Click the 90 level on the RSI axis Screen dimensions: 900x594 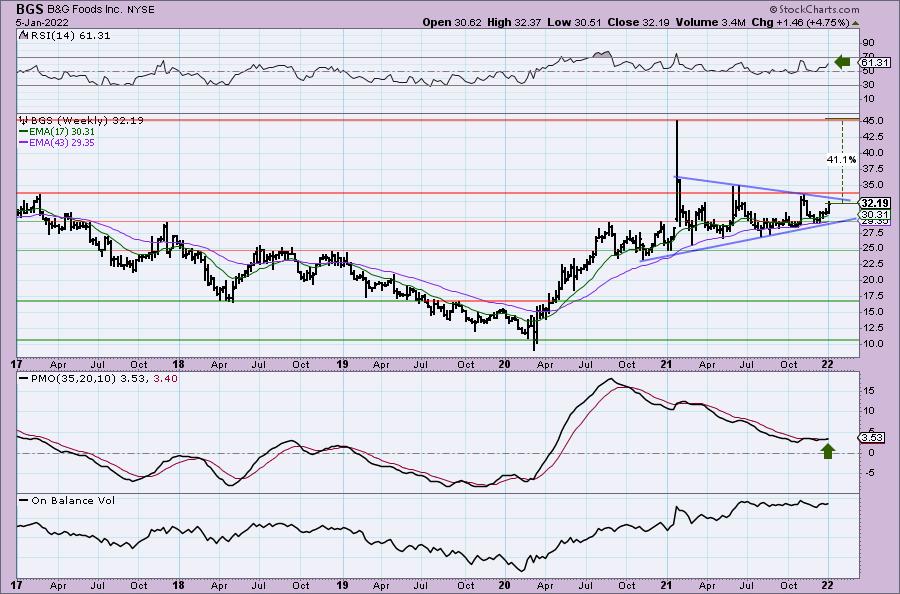coord(868,43)
